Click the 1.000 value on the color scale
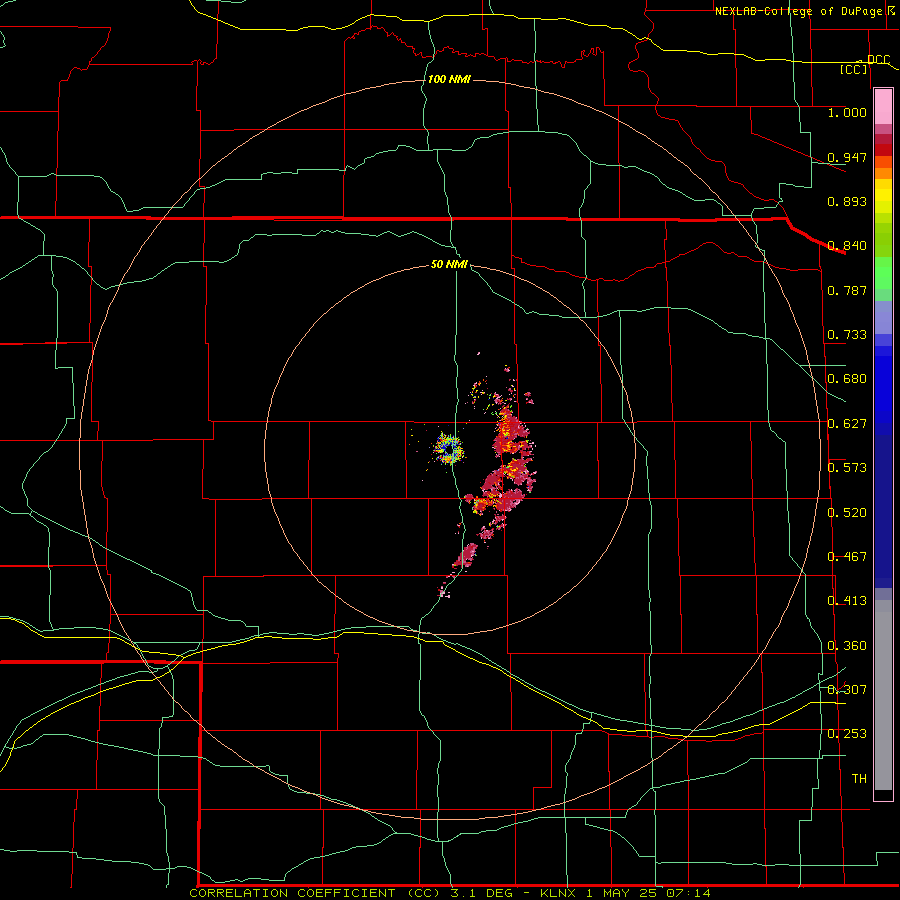 (x=847, y=112)
